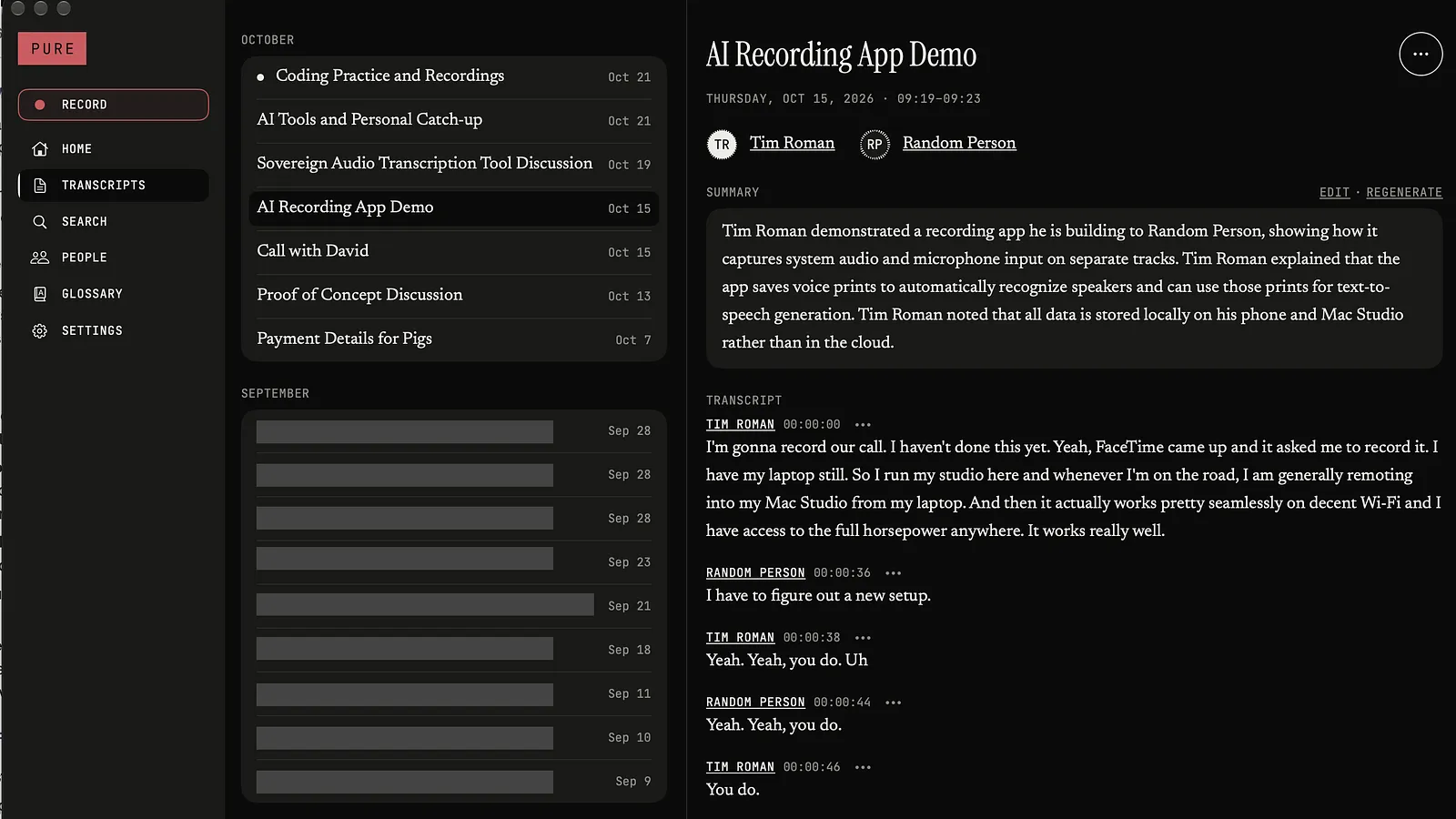Click the PURE logo badge

(52, 49)
